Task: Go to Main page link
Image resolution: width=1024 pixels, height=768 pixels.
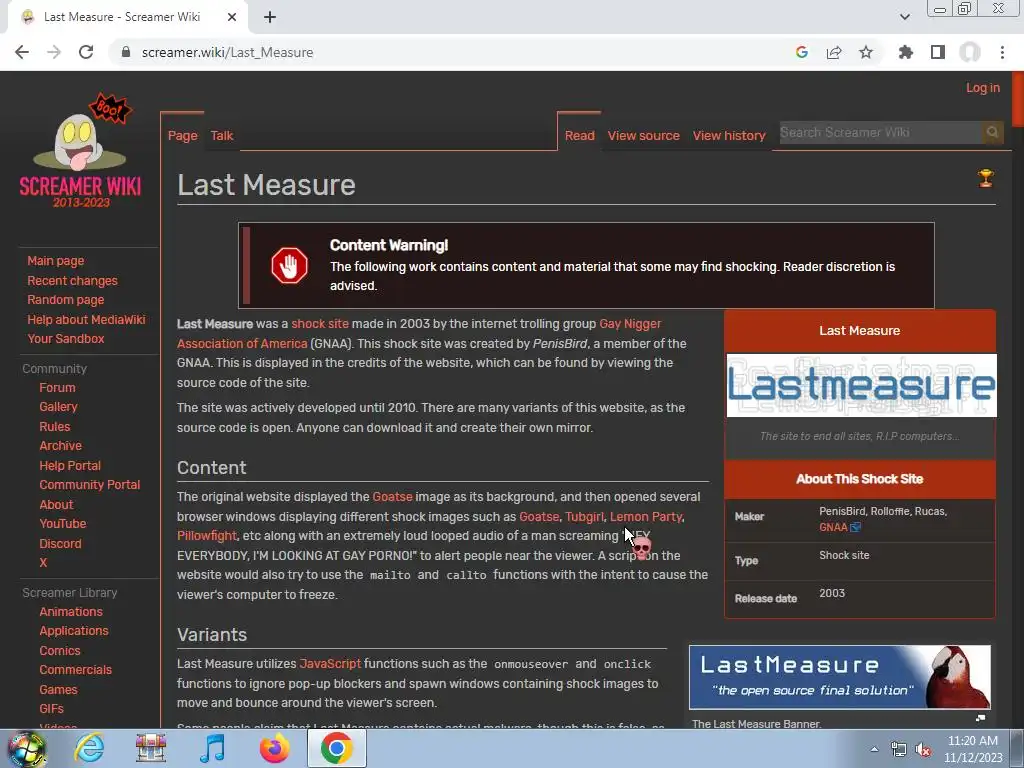Action: [x=56, y=261]
